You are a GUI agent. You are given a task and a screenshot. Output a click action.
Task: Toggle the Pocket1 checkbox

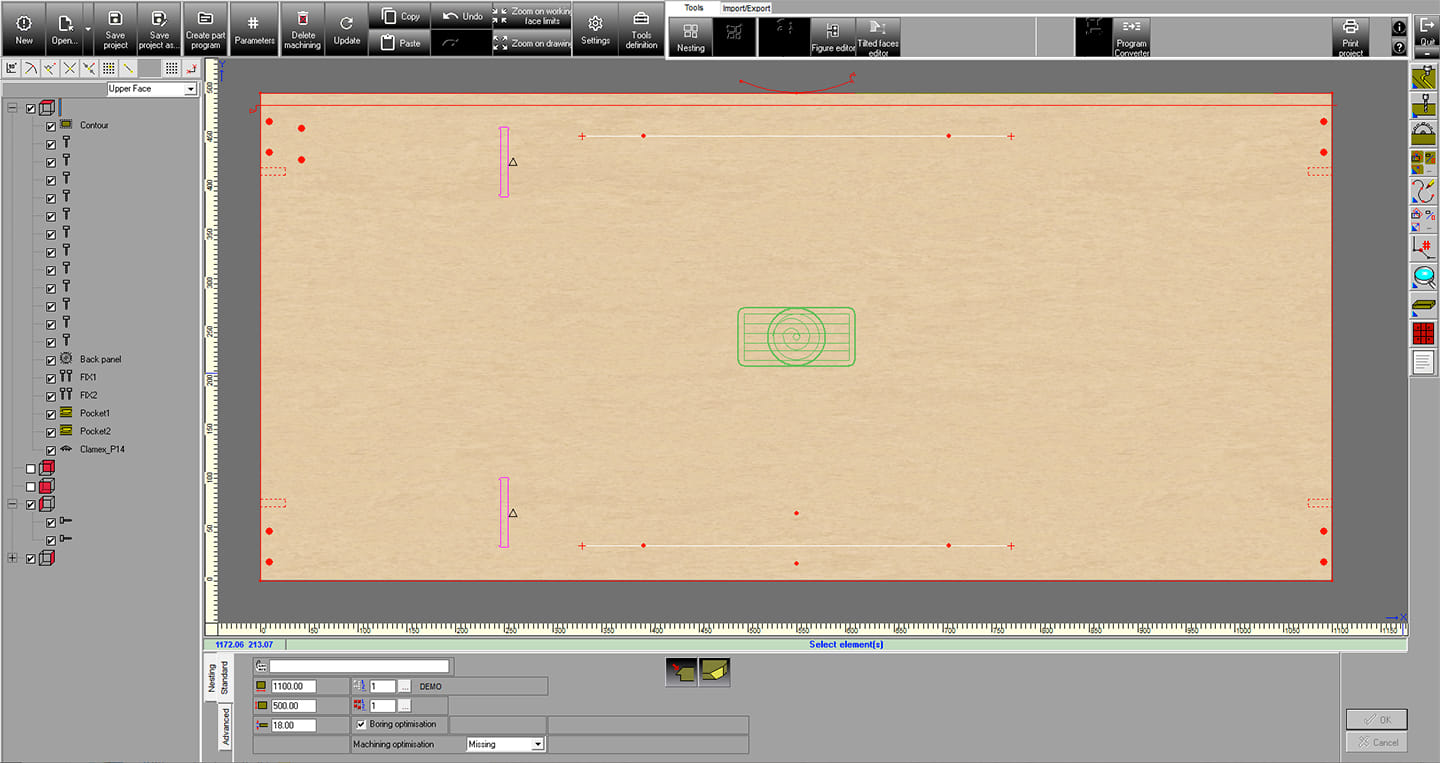coord(51,414)
